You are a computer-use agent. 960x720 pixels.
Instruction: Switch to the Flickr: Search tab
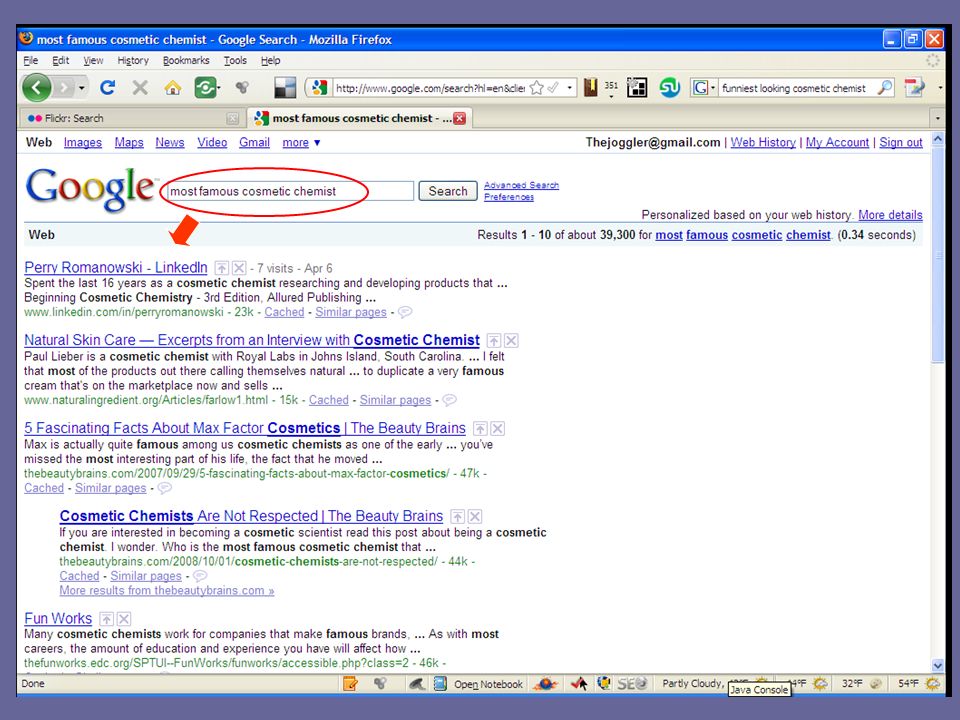(x=133, y=118)
